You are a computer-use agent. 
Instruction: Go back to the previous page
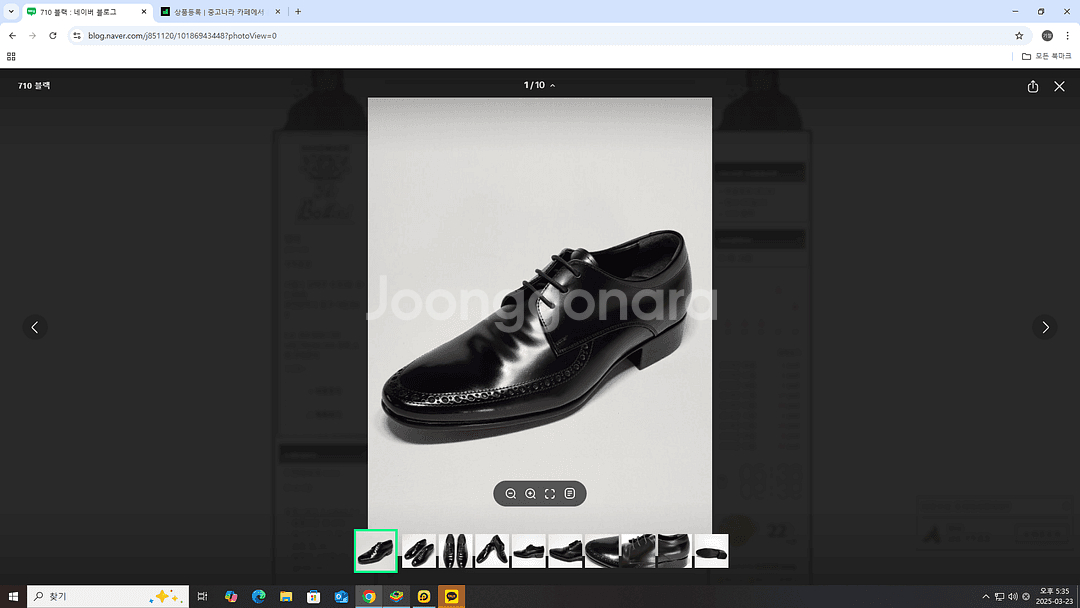click(12, 36)
